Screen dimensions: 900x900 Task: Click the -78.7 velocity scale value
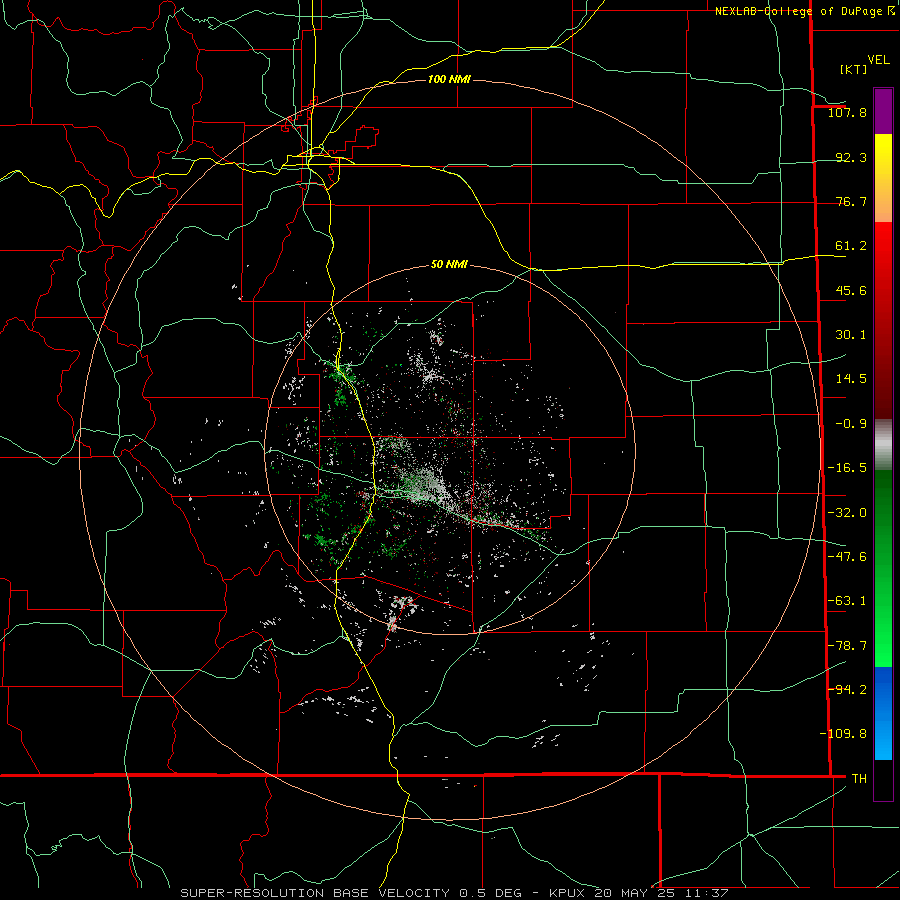(x=847, y=646)
